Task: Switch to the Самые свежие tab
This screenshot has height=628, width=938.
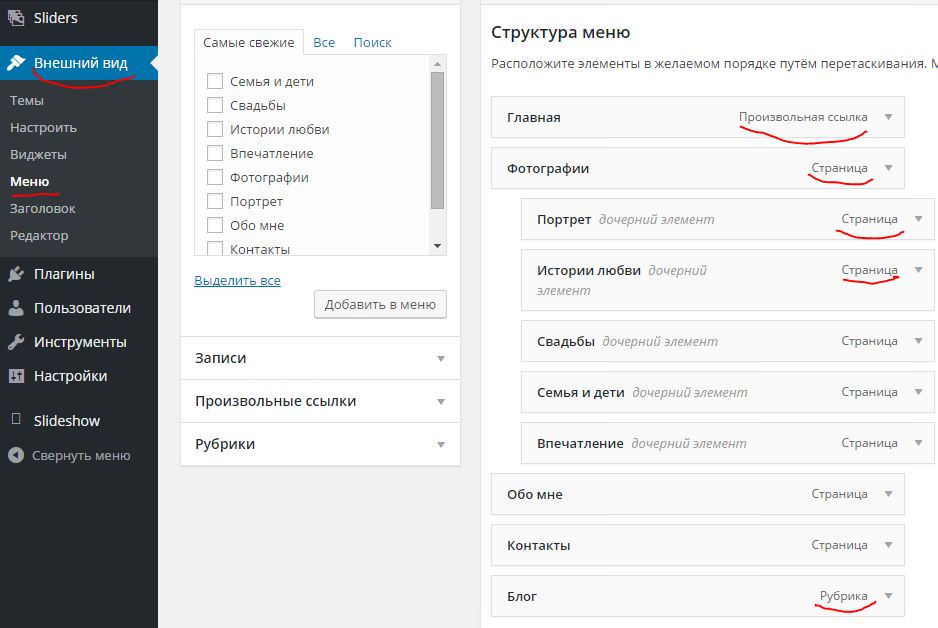Action: coord(249,42)
